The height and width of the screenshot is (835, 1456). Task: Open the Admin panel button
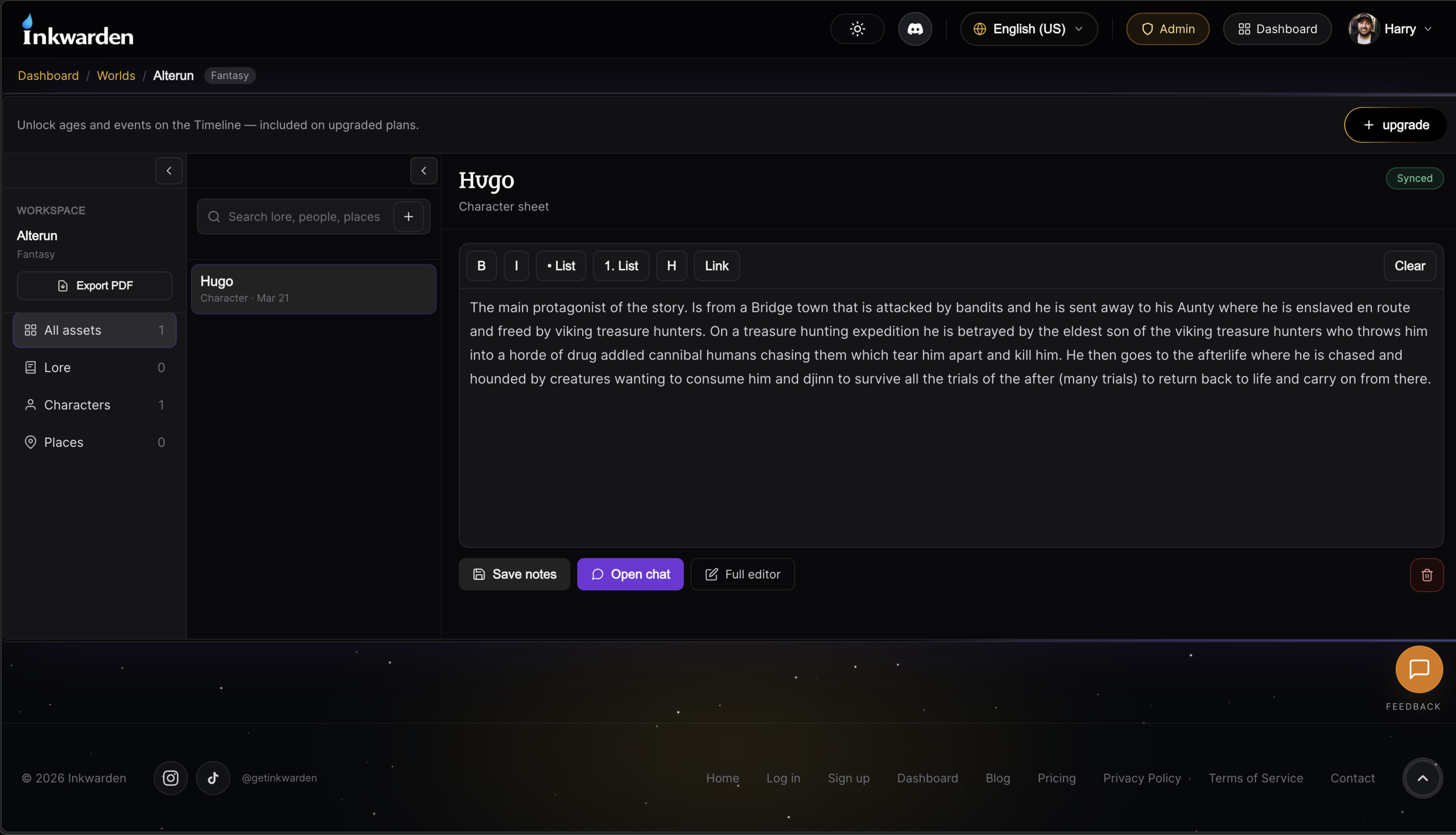(x=1167, y=29)
